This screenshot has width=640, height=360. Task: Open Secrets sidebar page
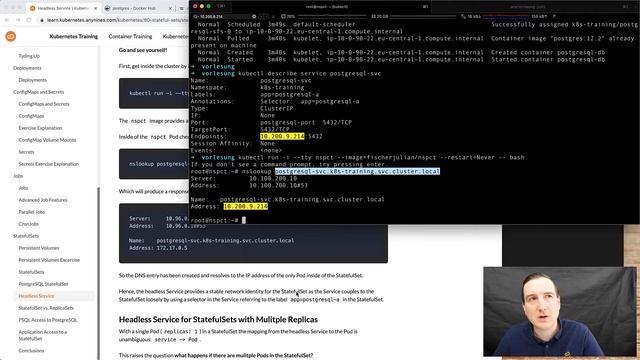(26, 152)
